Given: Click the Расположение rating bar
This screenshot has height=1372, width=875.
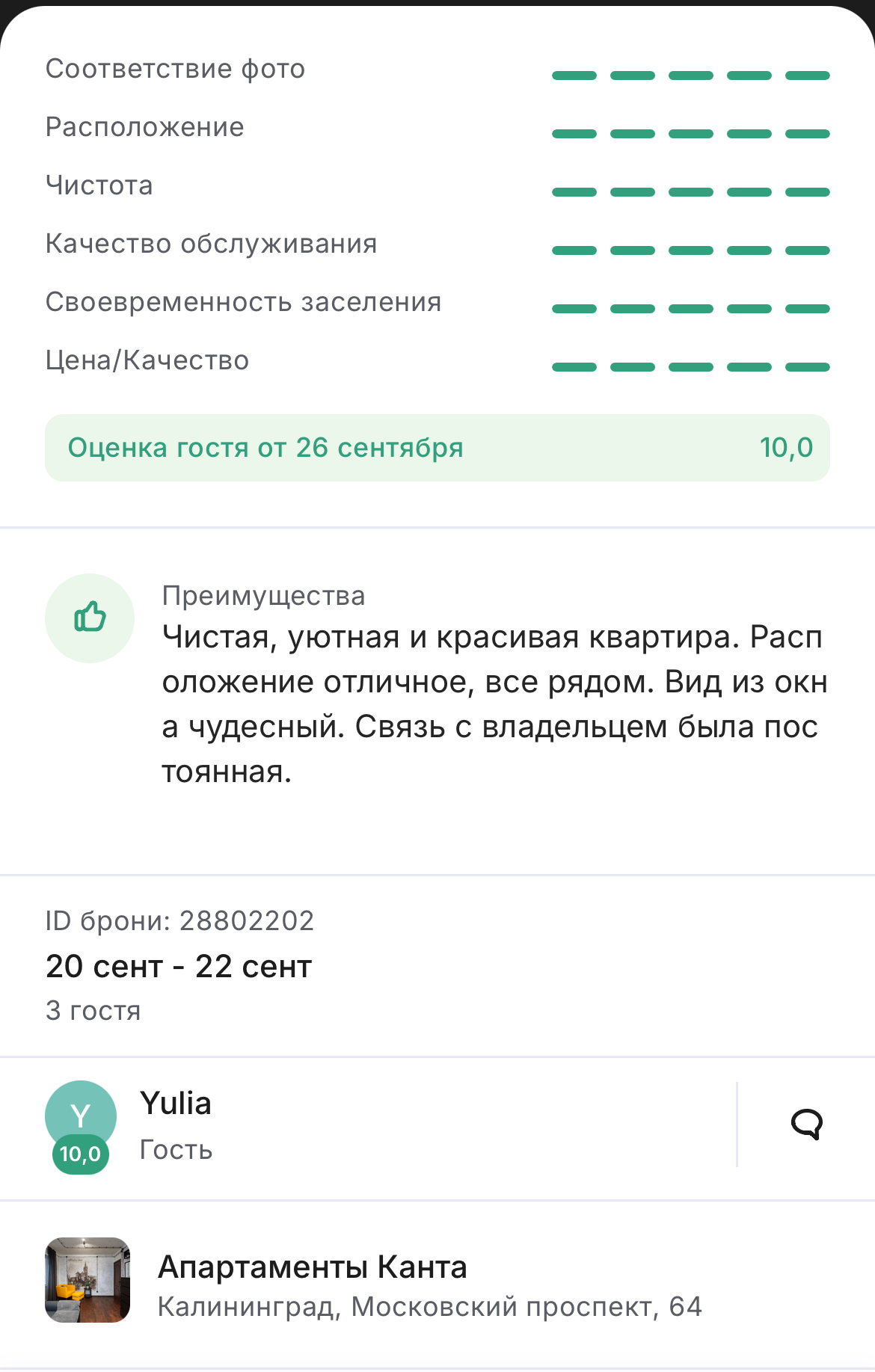Looking at the screenshot, I should tap(691, 134).
